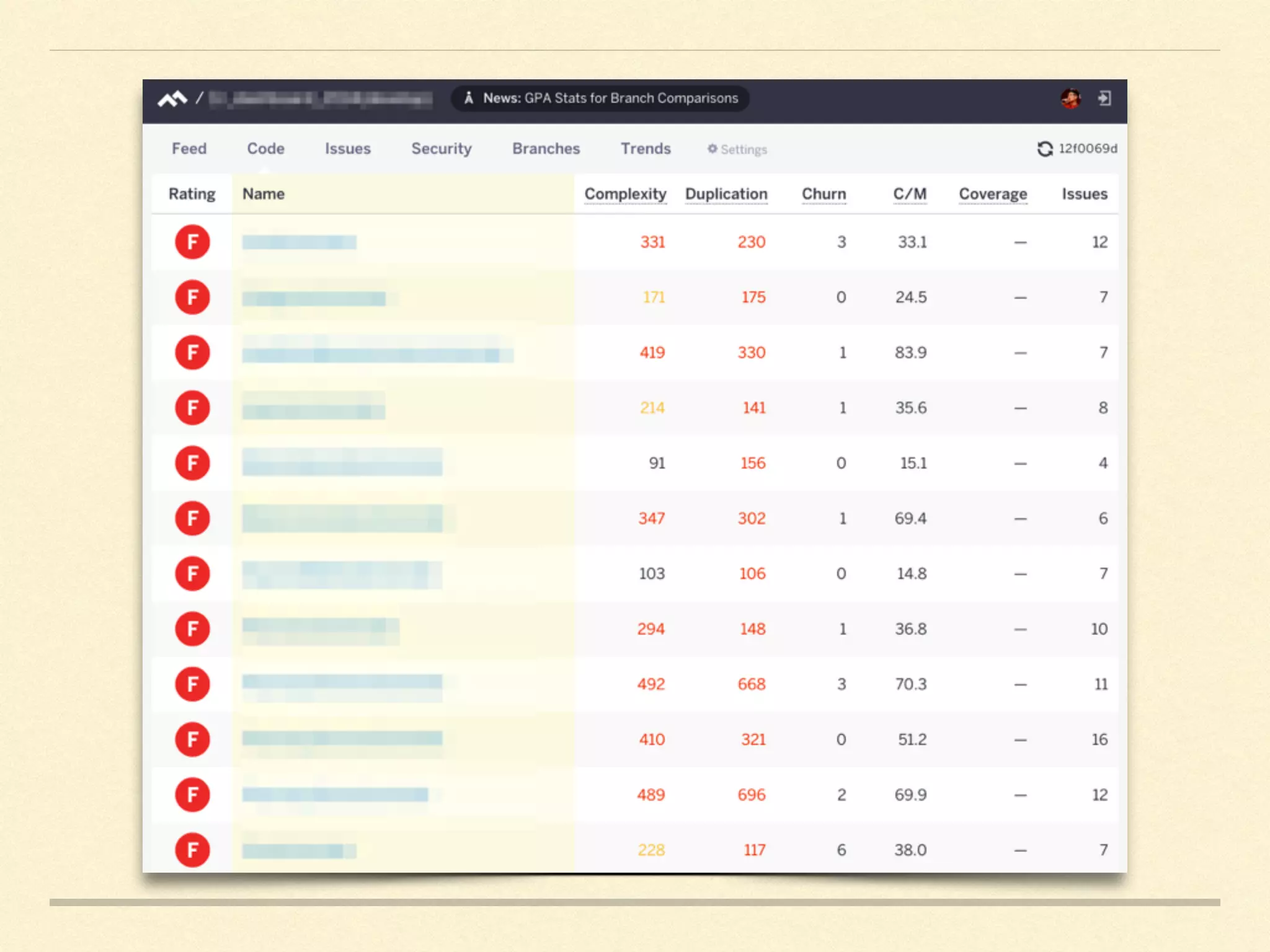Click the Code Climate logo icon
The image size is (1270, 952).
pos(172,99)
